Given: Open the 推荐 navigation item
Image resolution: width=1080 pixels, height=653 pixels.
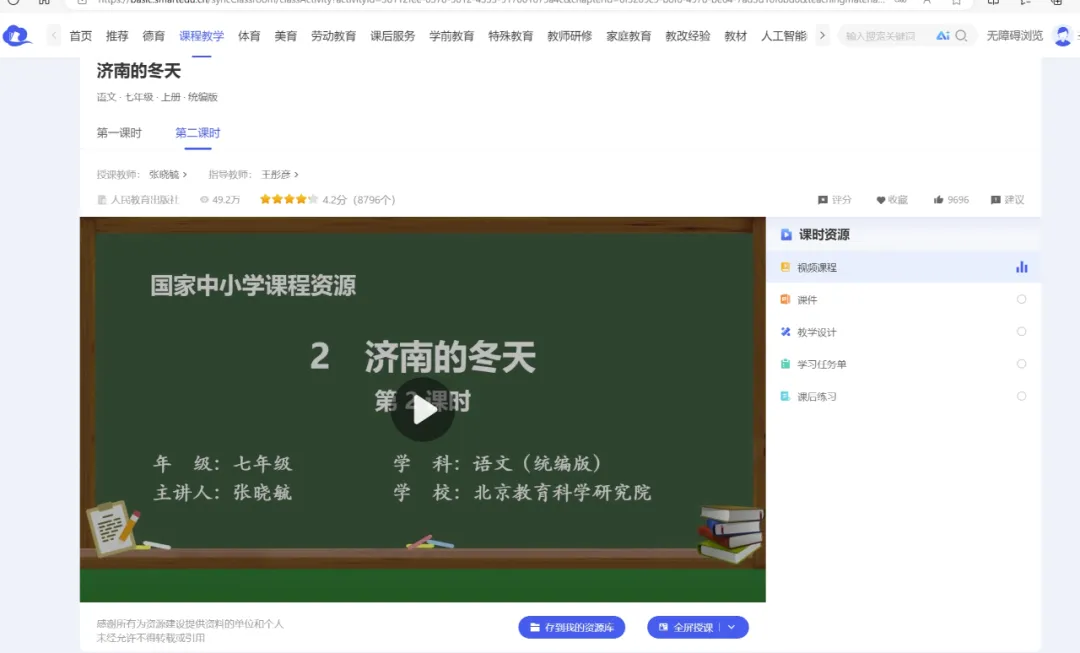Looking at the screenshot, I should pos(117,36).
